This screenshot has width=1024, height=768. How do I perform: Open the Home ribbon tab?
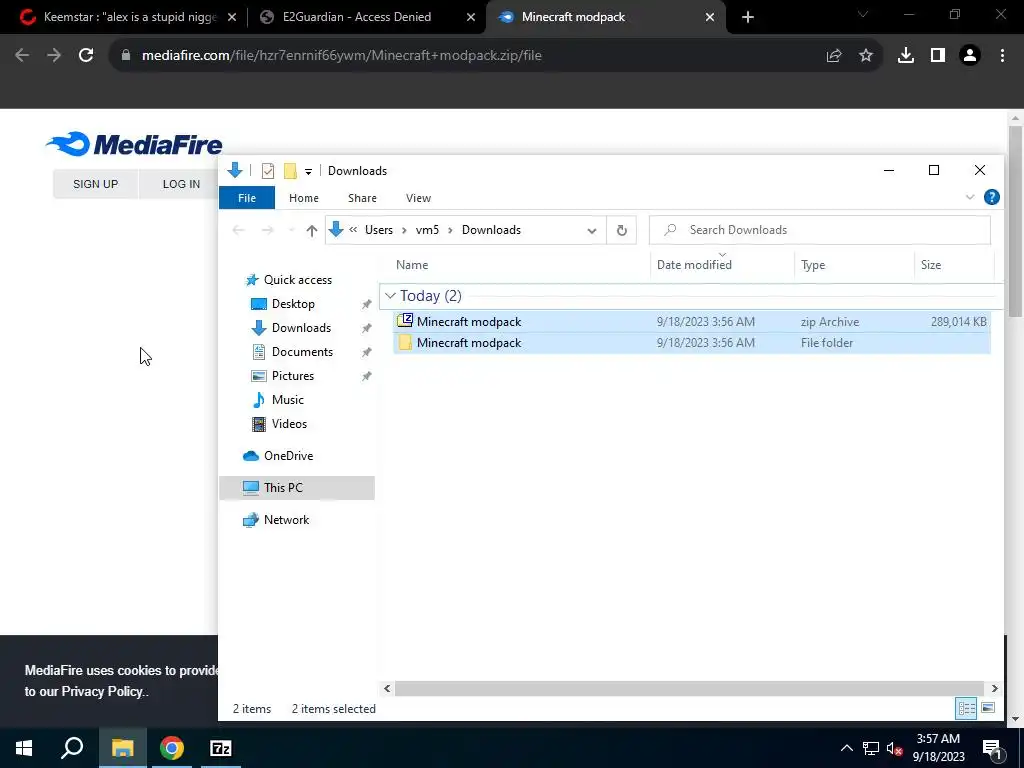(304, 198)
